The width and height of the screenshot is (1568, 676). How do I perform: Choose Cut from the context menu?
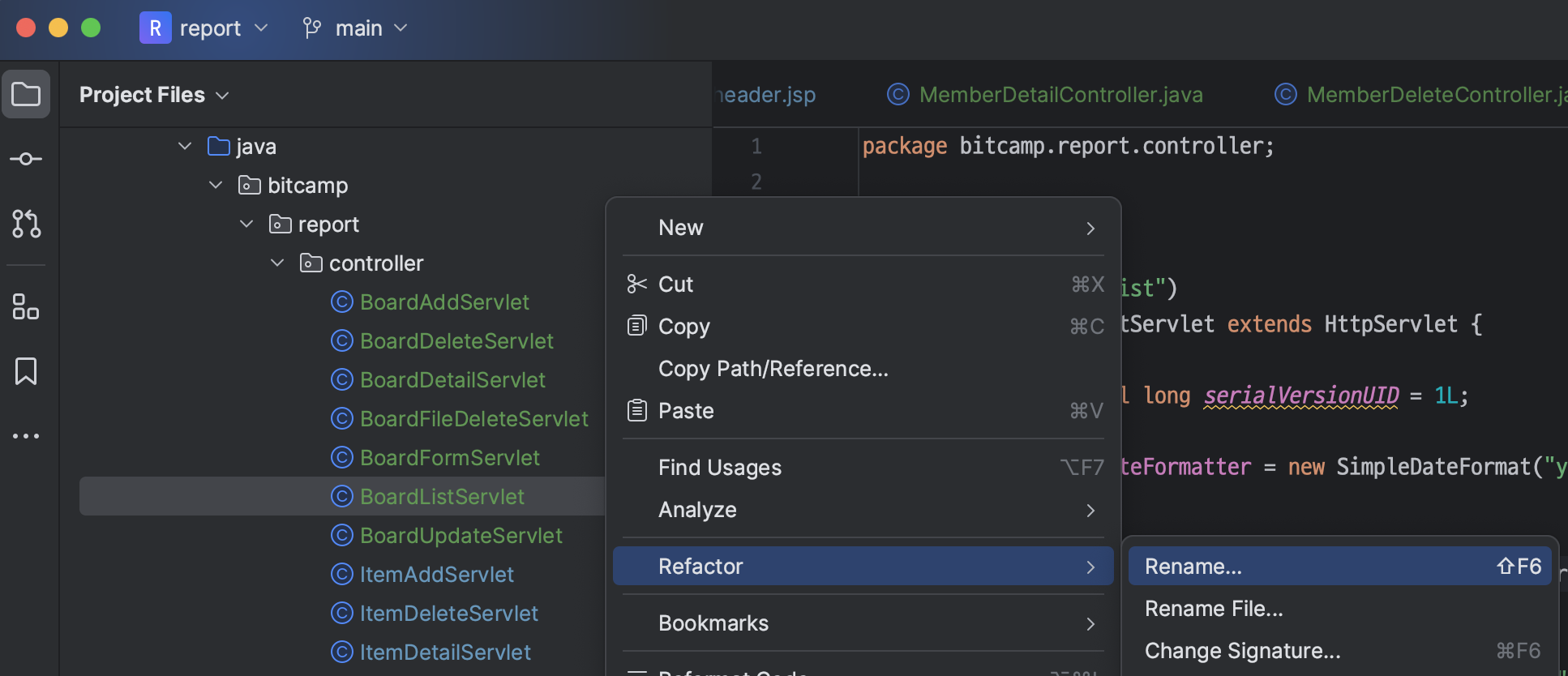pyautogui.click(x=863, y=285)
